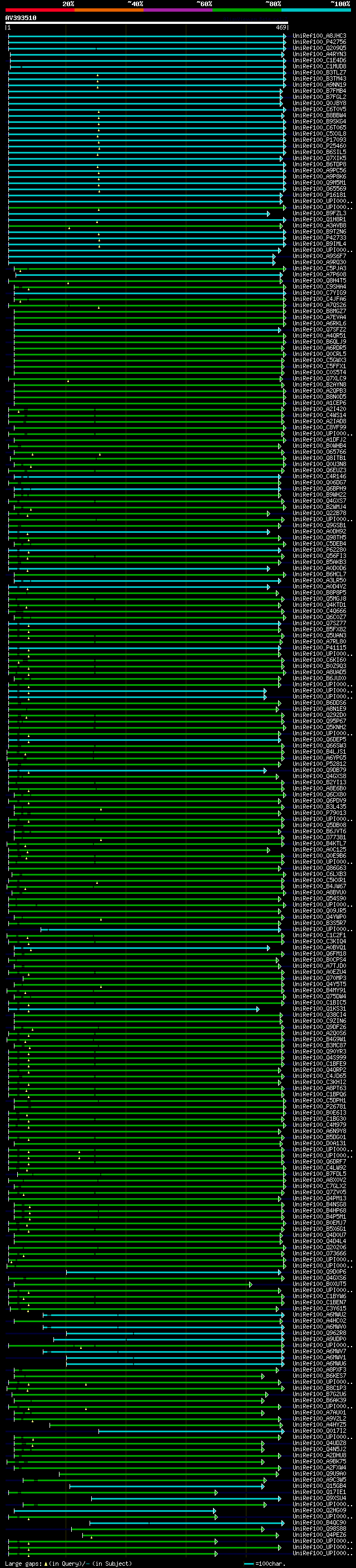Open hit UniRef100_C5KXR1
356x1568 pixels.
319,880
